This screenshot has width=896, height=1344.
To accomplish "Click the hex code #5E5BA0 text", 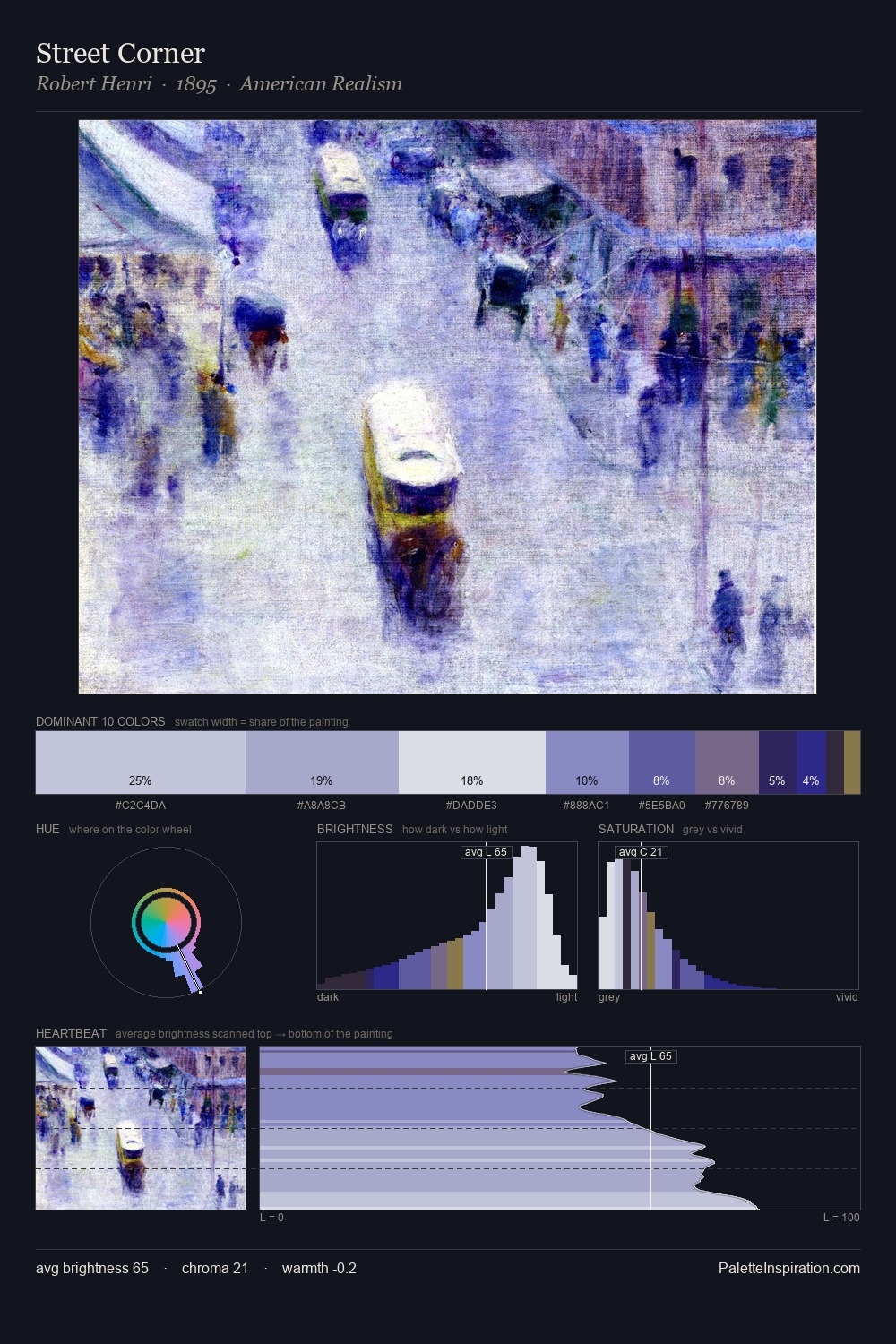I will click(x=662, y=806).
